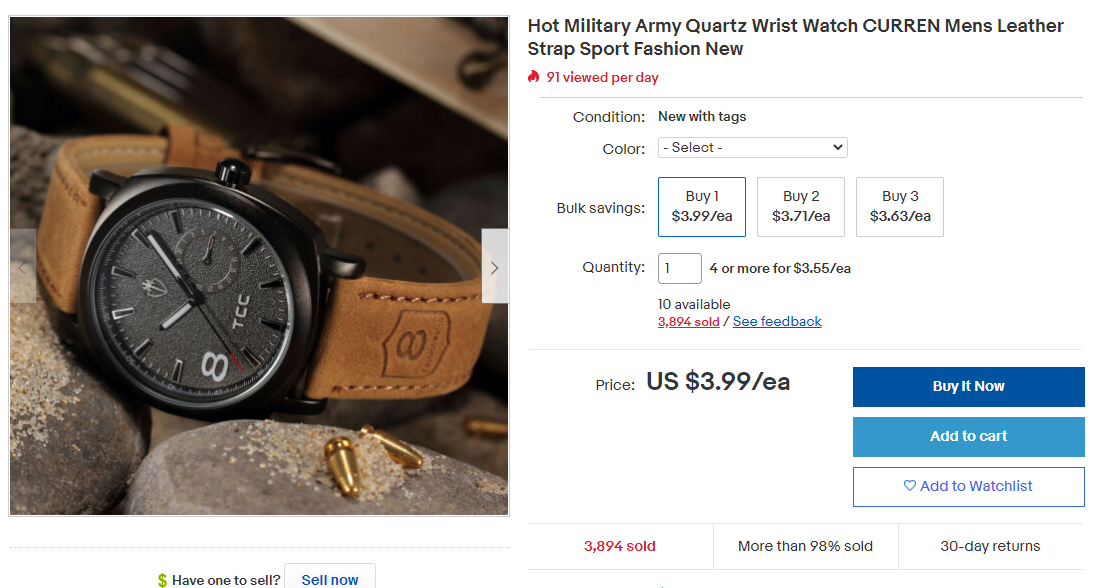The image size is (1102, 588).
Task: Pick the Buy 3 at $3.63/ea bulk option
Action: coord(900,207)
